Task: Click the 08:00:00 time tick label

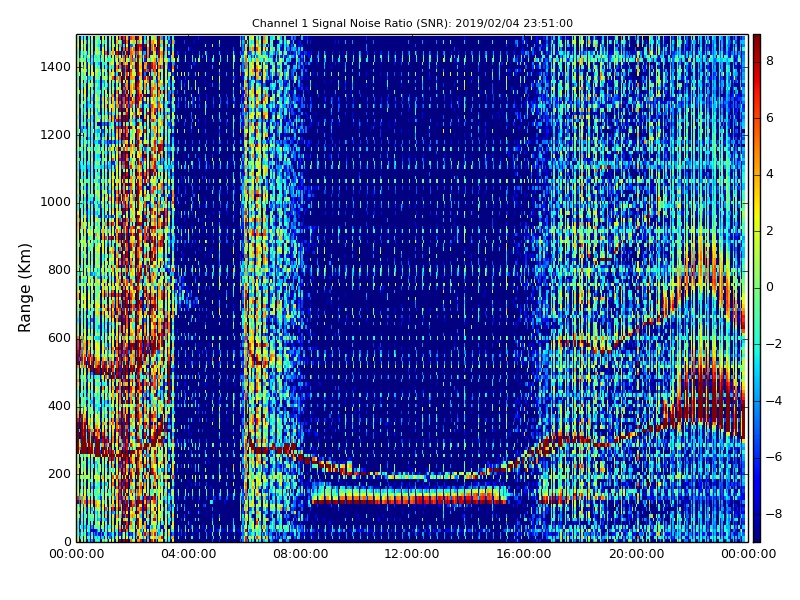Action: [301, 554]
